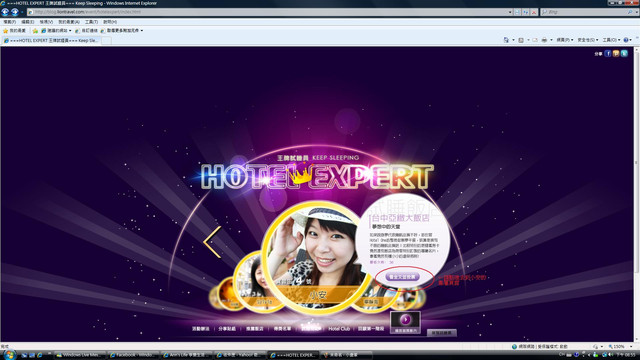Click the add-to-favorites-bar star icon
The height and width of the screenshot is (360, 640).
[x=35, y=31]
